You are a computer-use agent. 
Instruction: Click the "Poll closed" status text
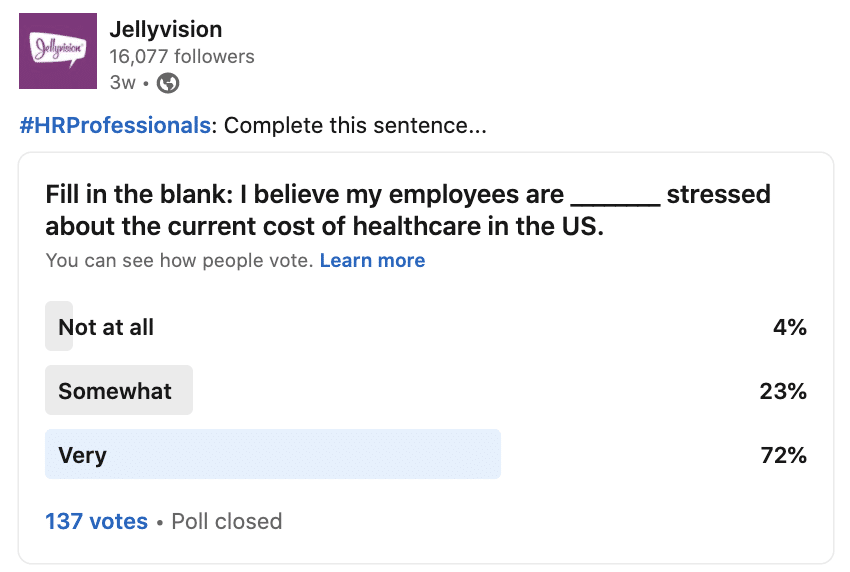point(227,521)
